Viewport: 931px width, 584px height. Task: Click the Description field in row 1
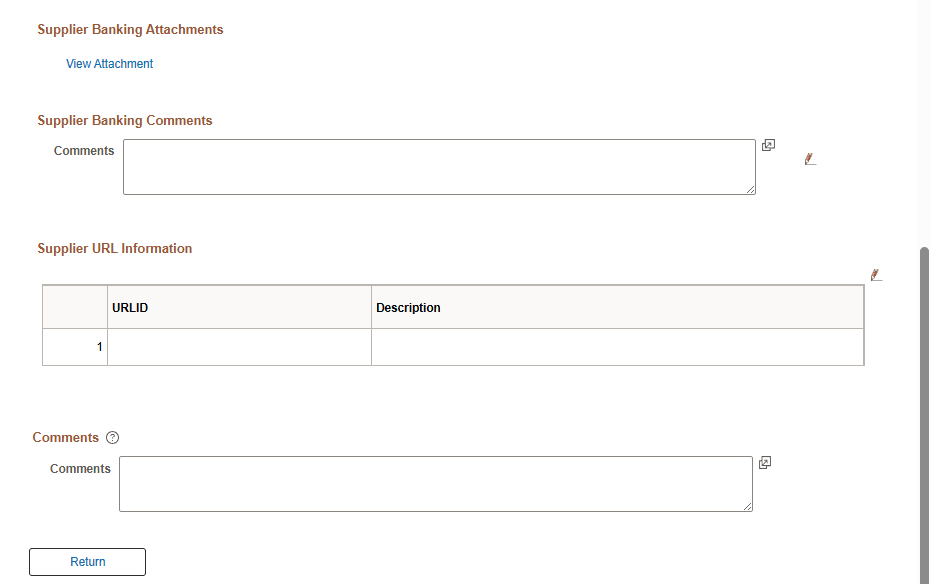pyautogui.click(x=615, y=346)
